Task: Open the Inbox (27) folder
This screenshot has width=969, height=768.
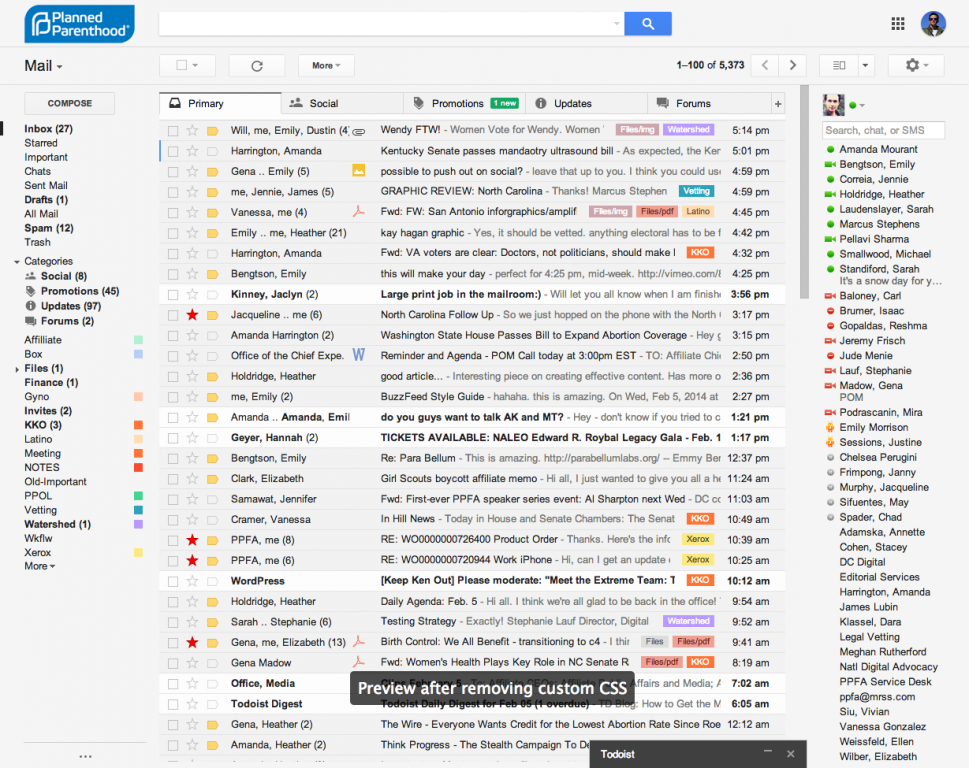Action: 48,129
